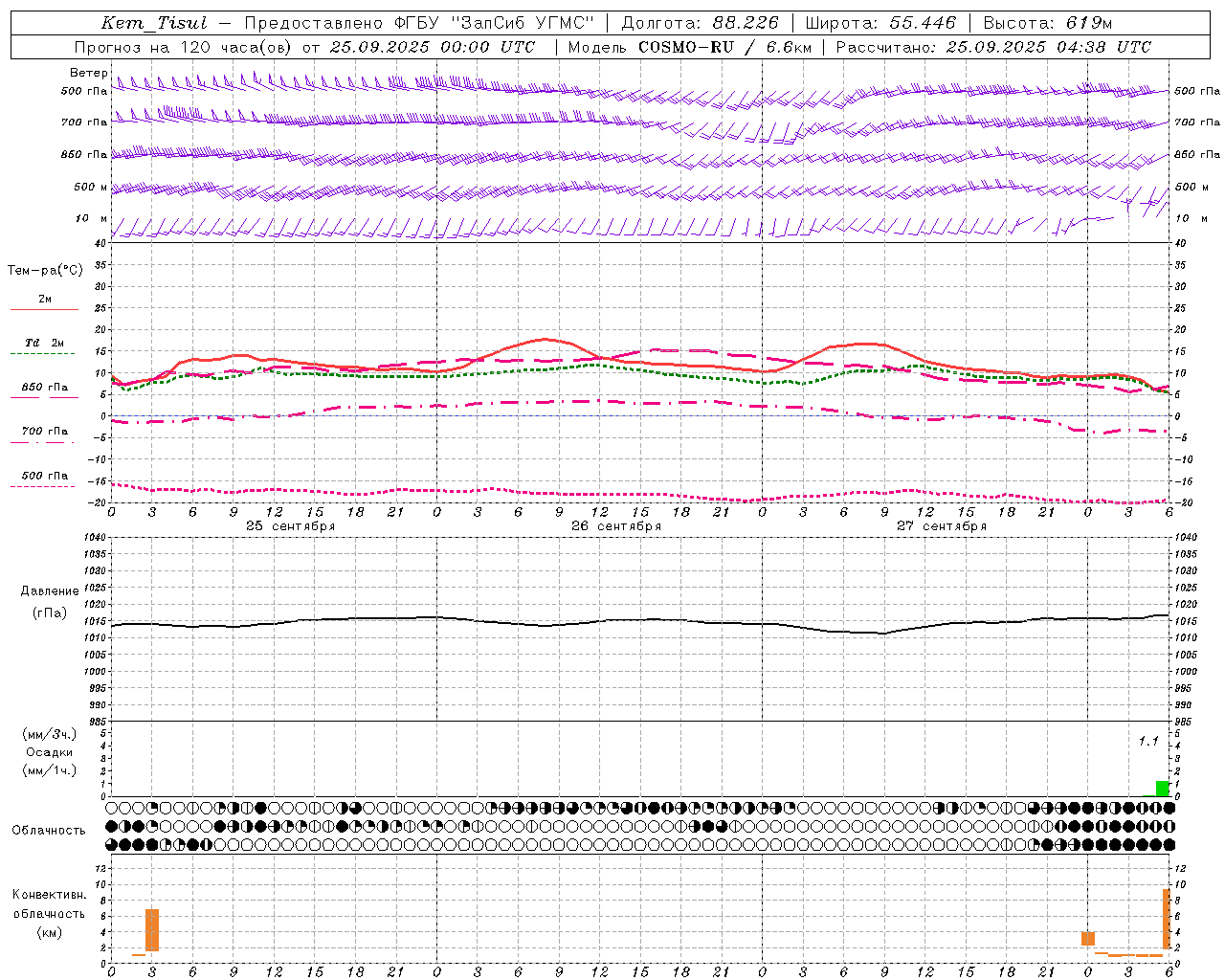Click the 25 сентября date label
The image size is (1225, 980).
(291, 526)
